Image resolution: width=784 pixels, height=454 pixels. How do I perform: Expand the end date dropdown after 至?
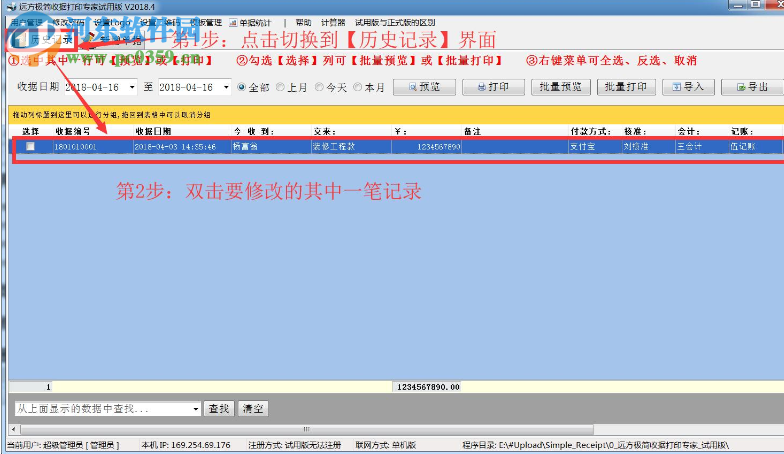point(226,88)
